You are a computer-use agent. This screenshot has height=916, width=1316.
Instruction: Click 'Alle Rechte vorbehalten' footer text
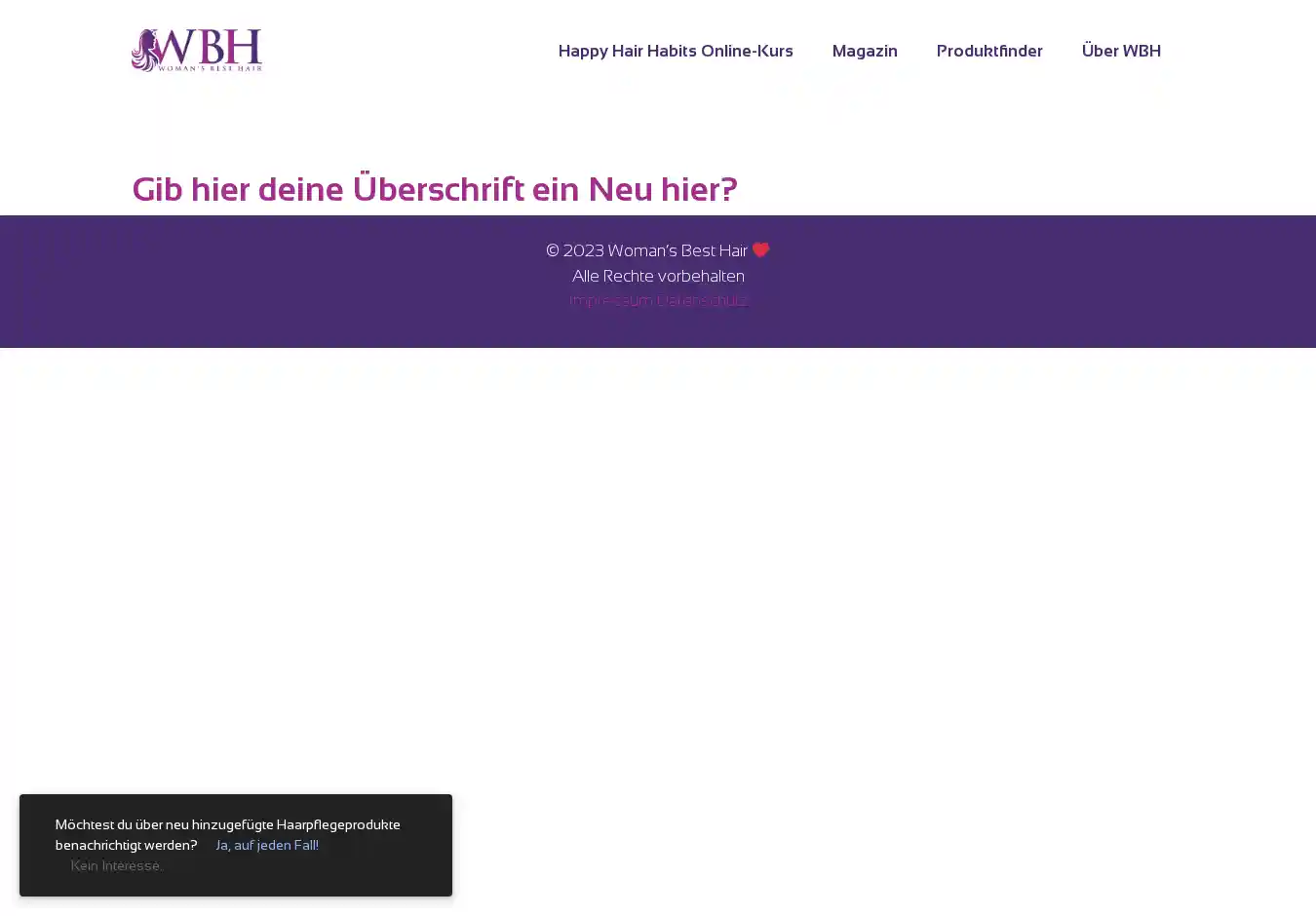(658, 277)
